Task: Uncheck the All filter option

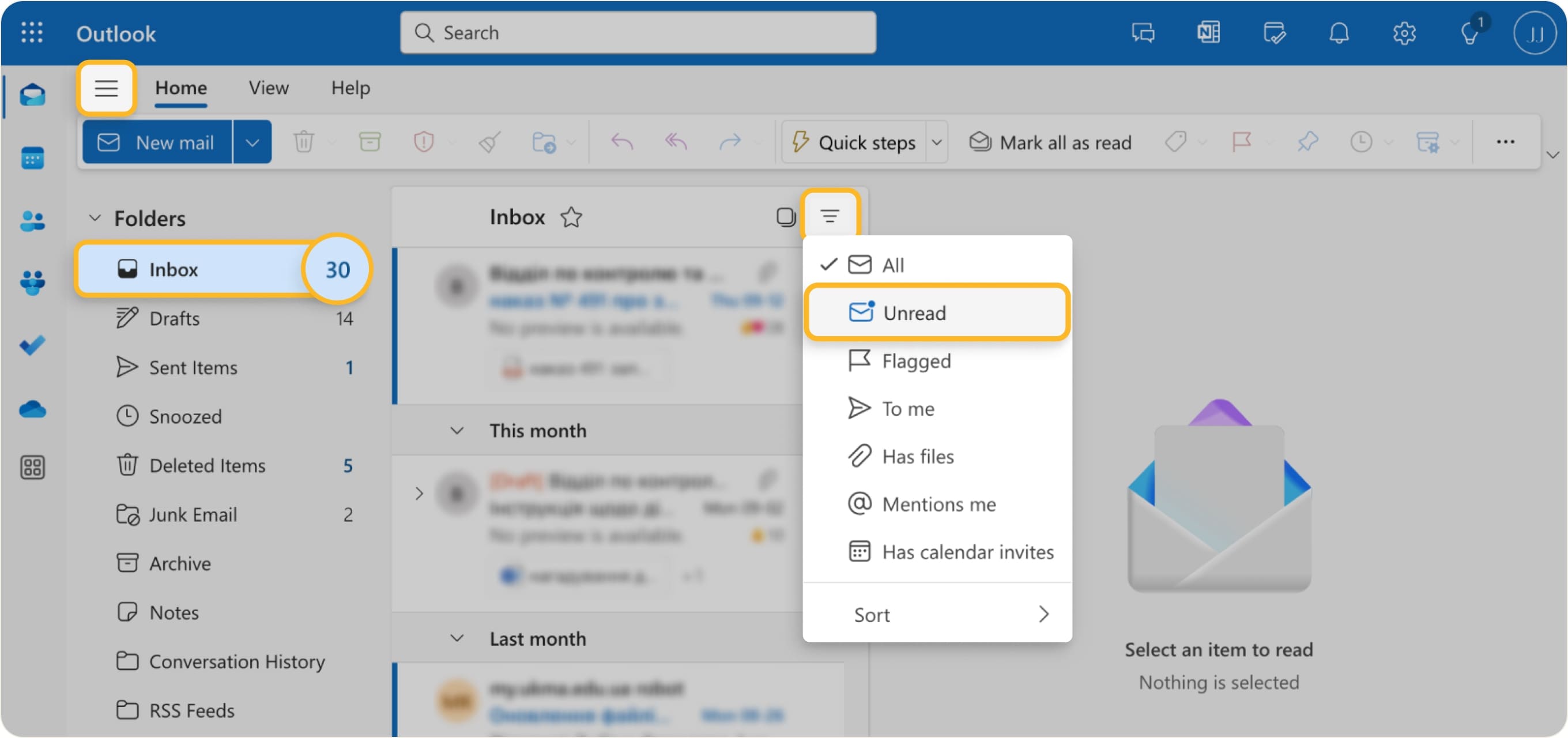Action: (892, 264)
